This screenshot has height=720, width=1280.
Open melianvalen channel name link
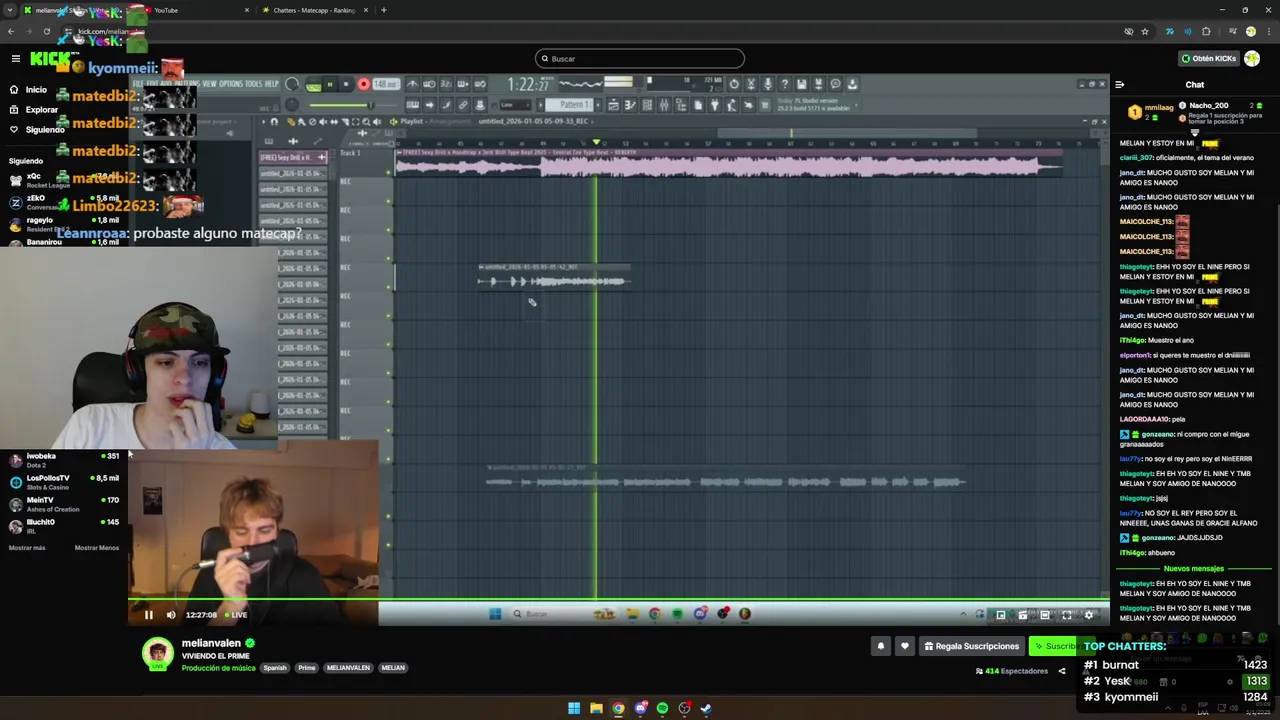pos(211,643)
